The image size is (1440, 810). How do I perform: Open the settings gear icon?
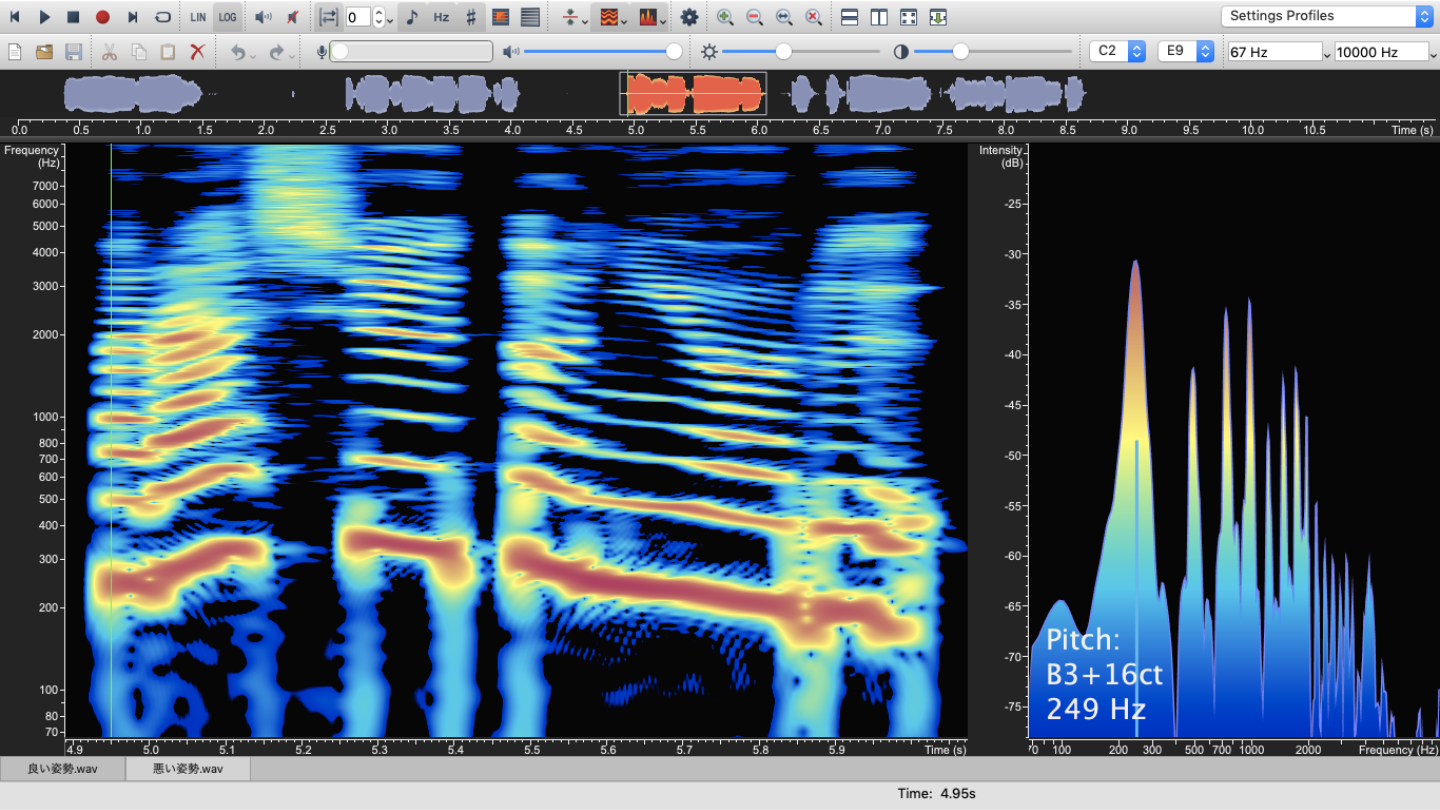(x=689, y=17)
